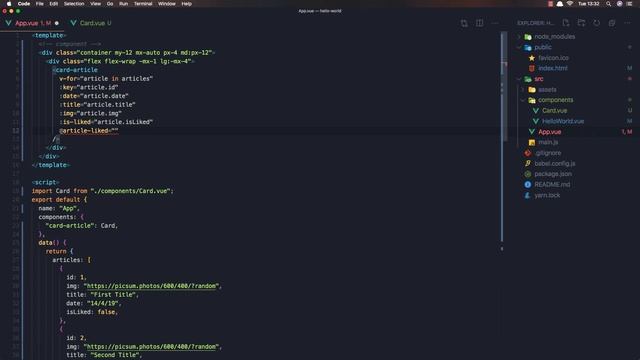Click the New Folder icon in Explorer header

[x=581, y=23]
